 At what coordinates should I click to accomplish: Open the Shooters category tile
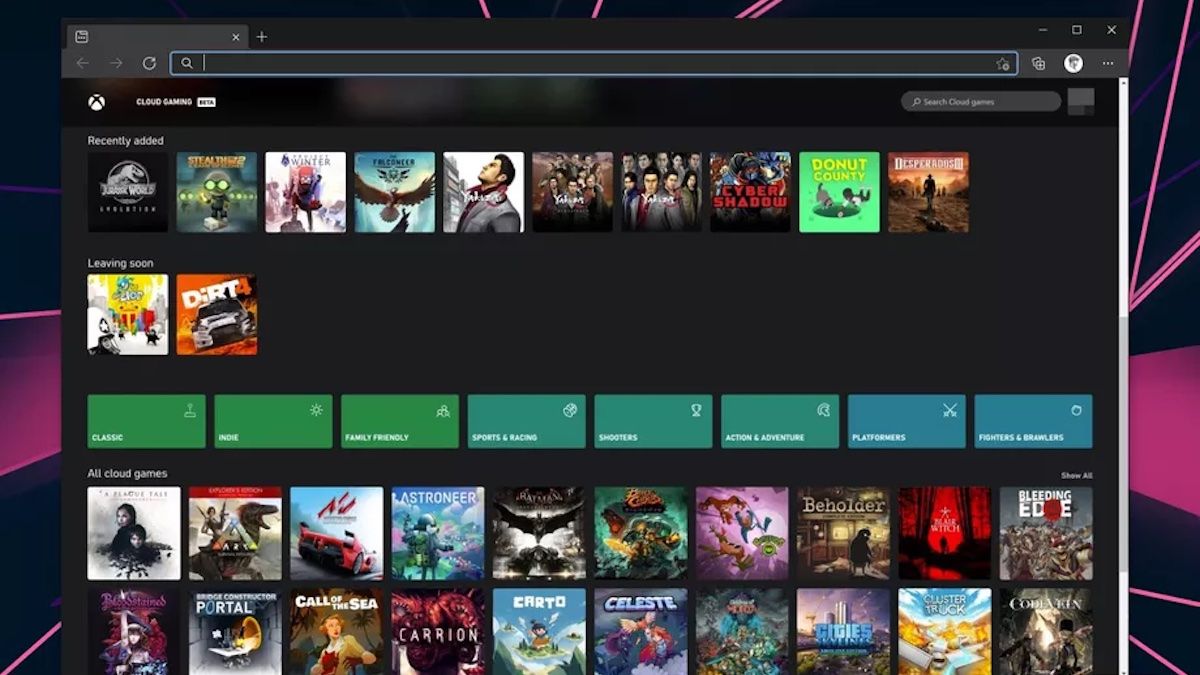tap(654, 421)
